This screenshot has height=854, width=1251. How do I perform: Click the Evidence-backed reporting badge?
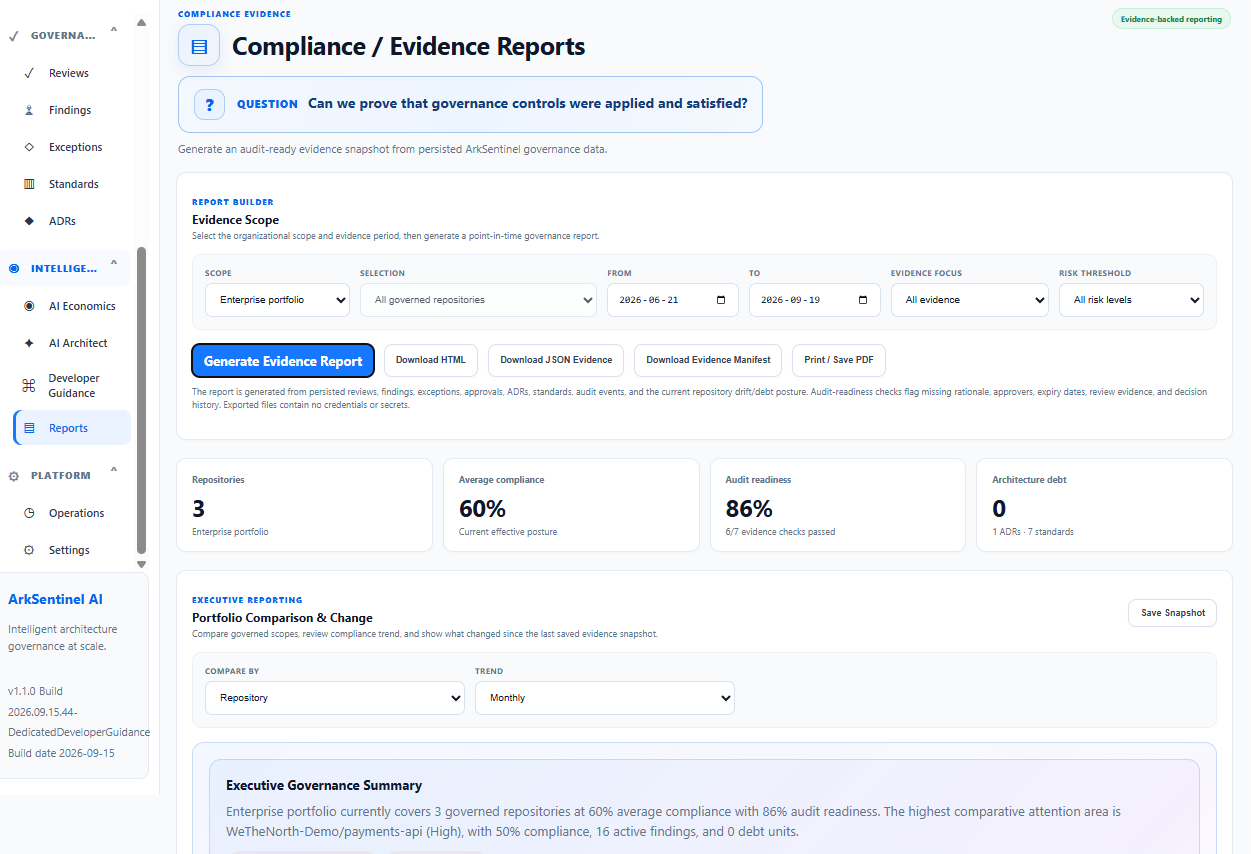(1171, 19)
